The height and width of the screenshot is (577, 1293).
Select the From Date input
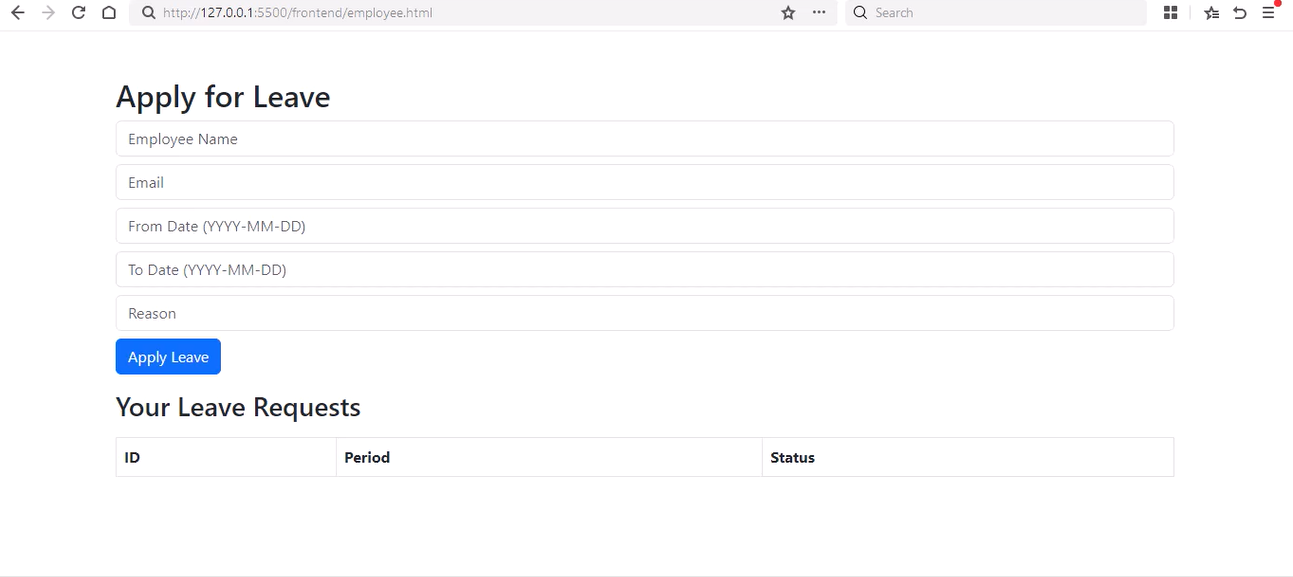click(x=644, y=226)
